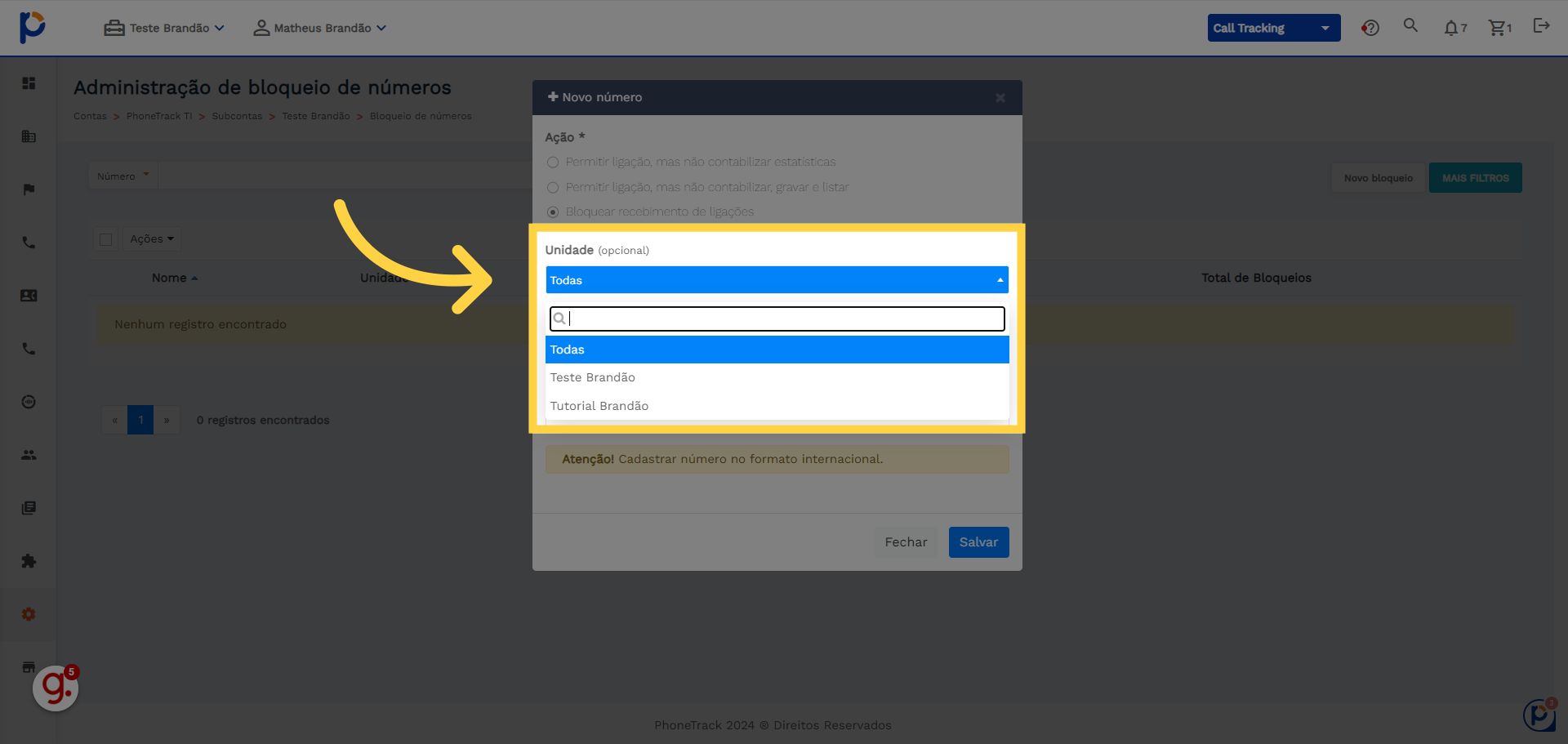Open the users group sidebar icon
1568x744 pixels.
29,455
